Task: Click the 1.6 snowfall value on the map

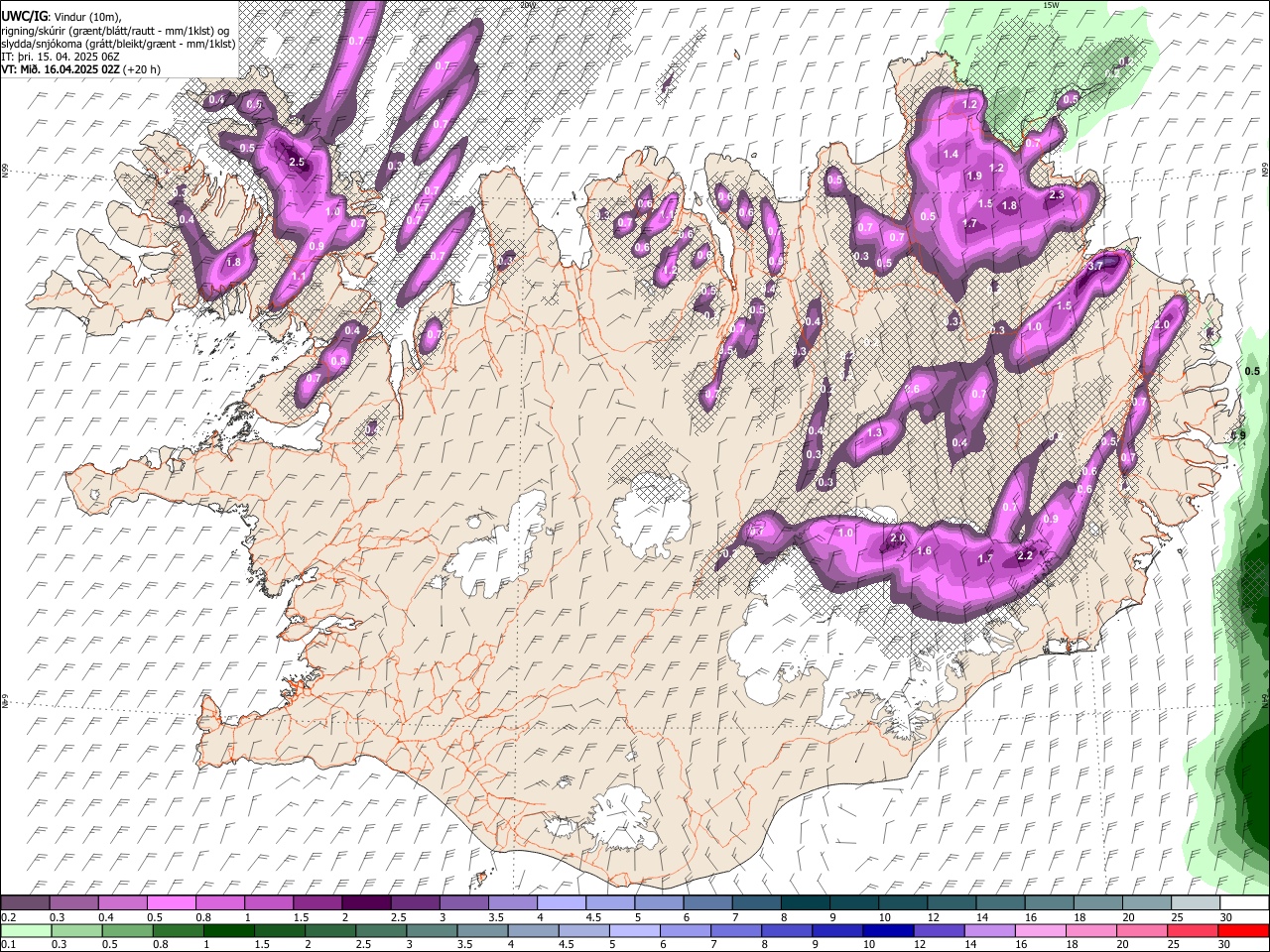Action: pyautogui.click(x=924, y=550)
